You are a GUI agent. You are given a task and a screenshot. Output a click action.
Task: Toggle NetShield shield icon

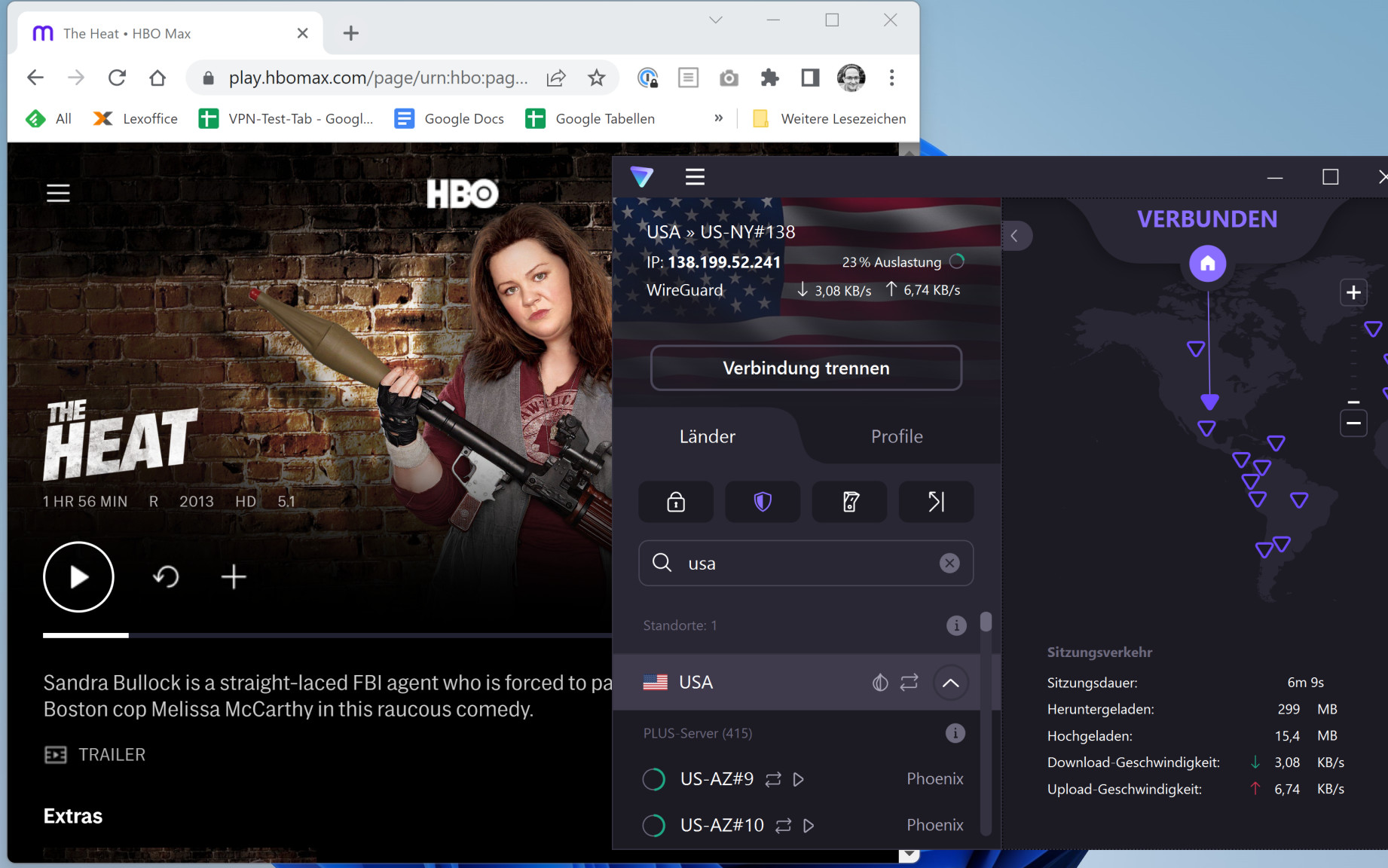[x=763, y=502]
